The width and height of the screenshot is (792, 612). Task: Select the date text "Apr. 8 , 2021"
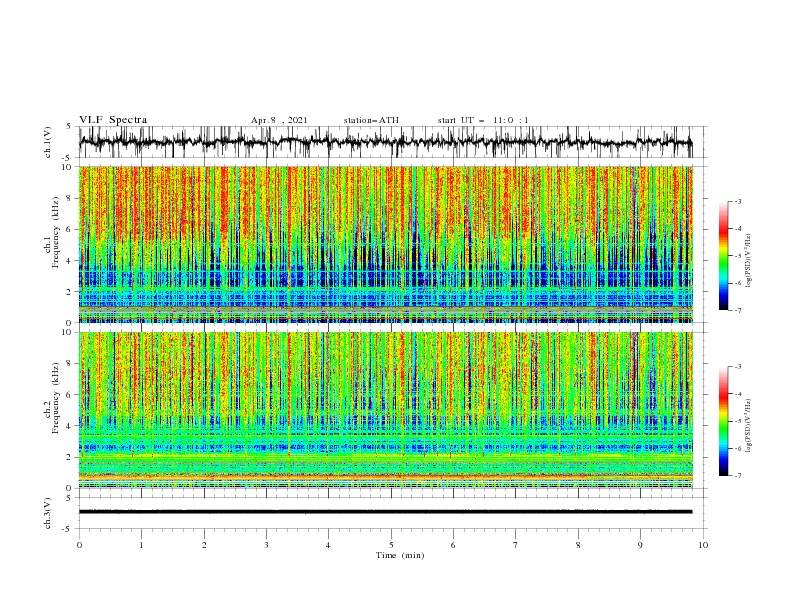pyautogui.click(x=279, y=120)
